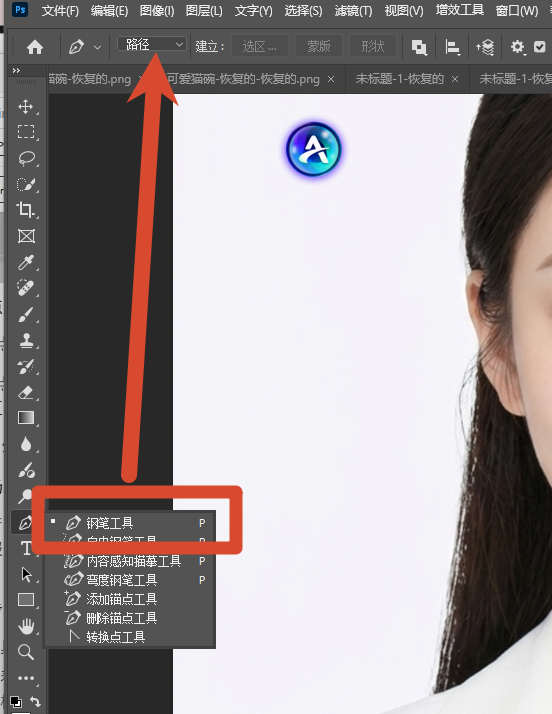Select the Eraser tool

pyautogui.click(x=26, y=393)
